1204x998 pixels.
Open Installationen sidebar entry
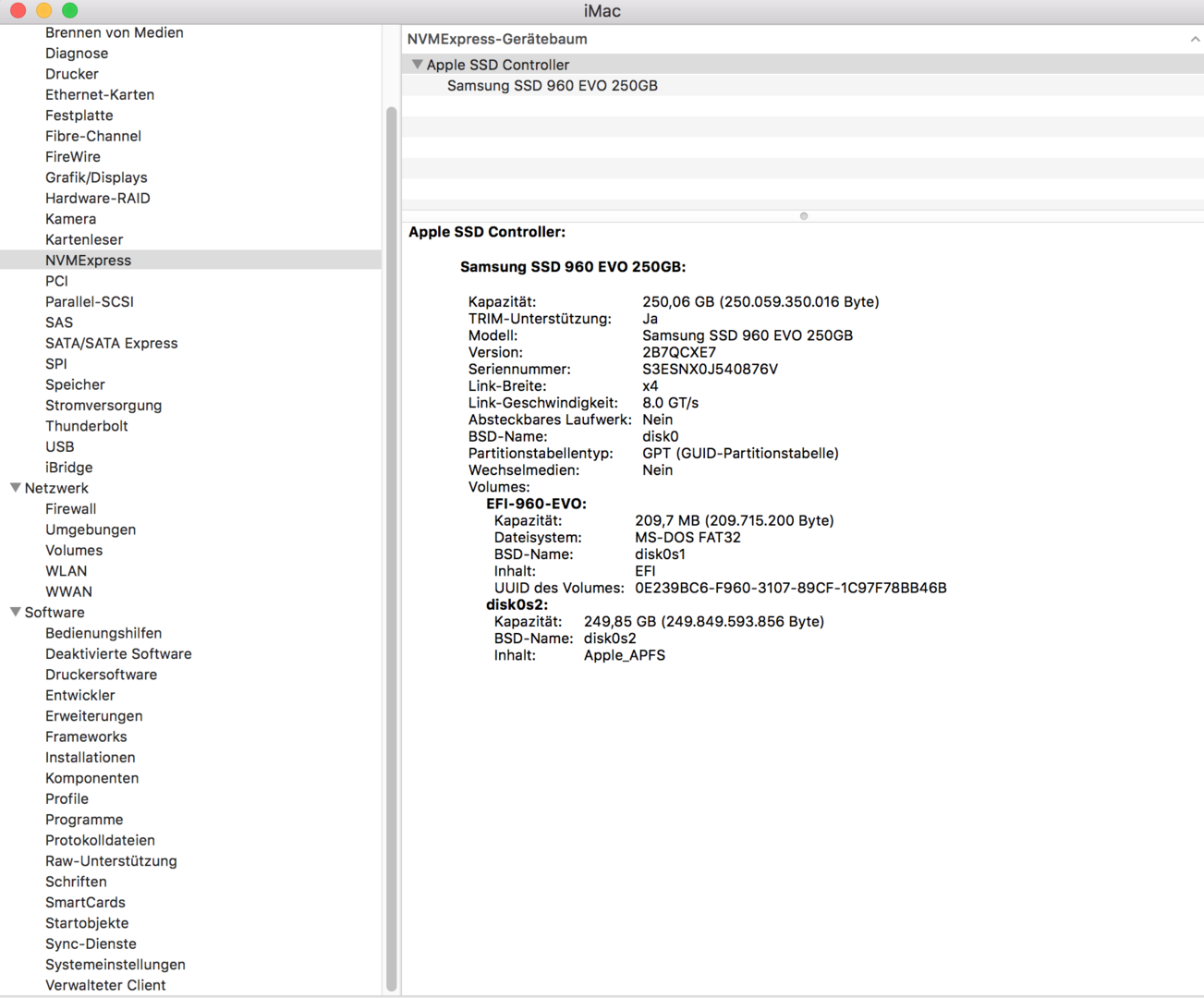(x=91, y=757)
